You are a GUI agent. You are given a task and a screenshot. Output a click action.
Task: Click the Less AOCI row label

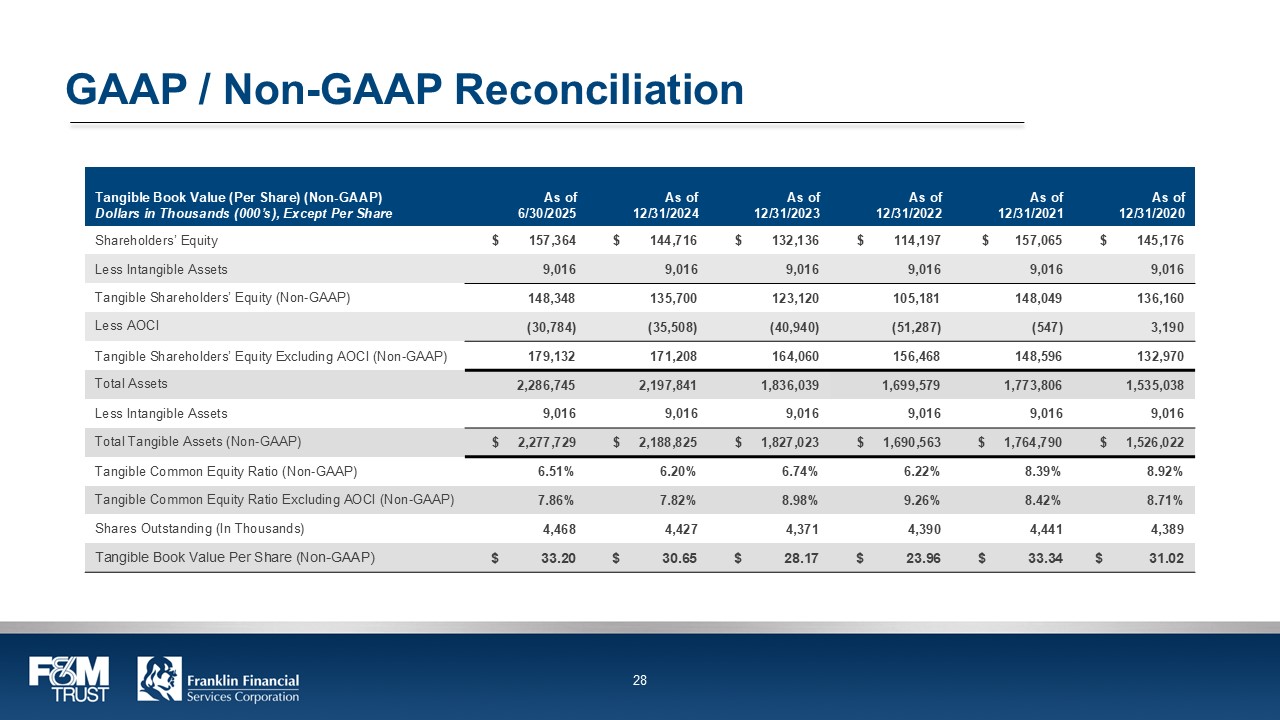[x=127, y=326]
